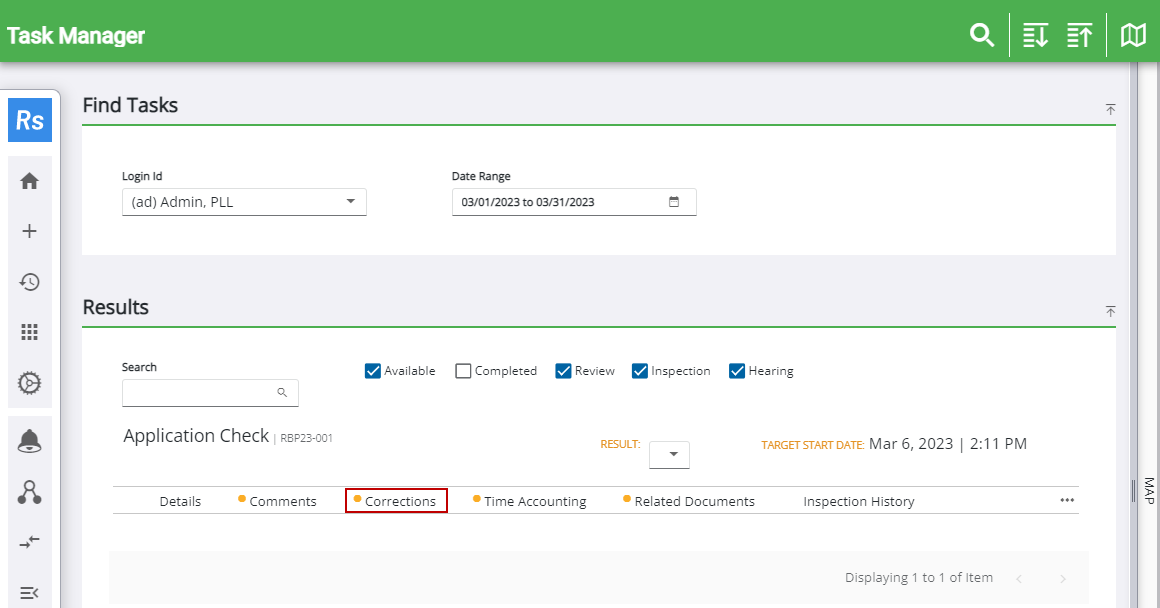The height and width of the screenshot is (608, 1160).
Task: Click the search magnifier icon in header
Action: click(x=982, y=36)
